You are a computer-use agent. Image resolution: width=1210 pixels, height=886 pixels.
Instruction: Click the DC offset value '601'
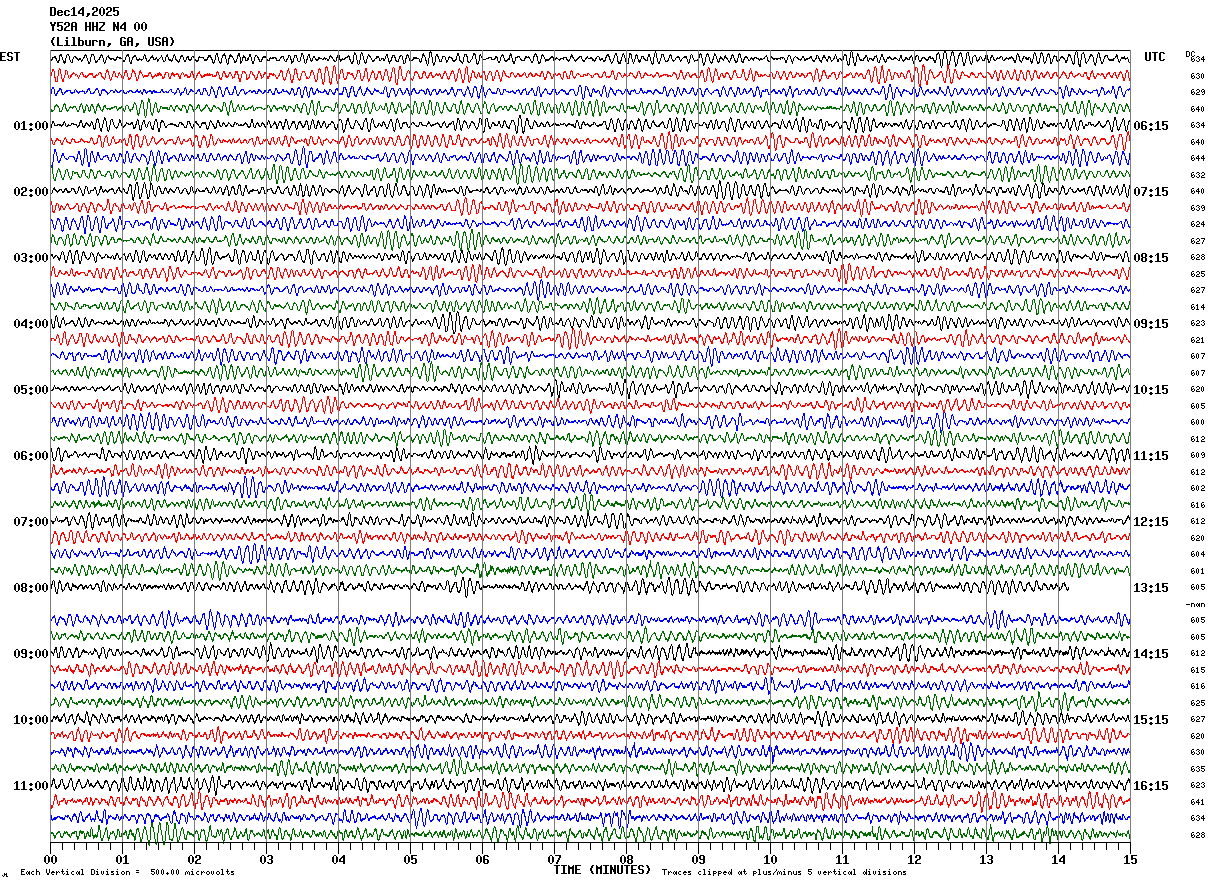click(1197, 571)
